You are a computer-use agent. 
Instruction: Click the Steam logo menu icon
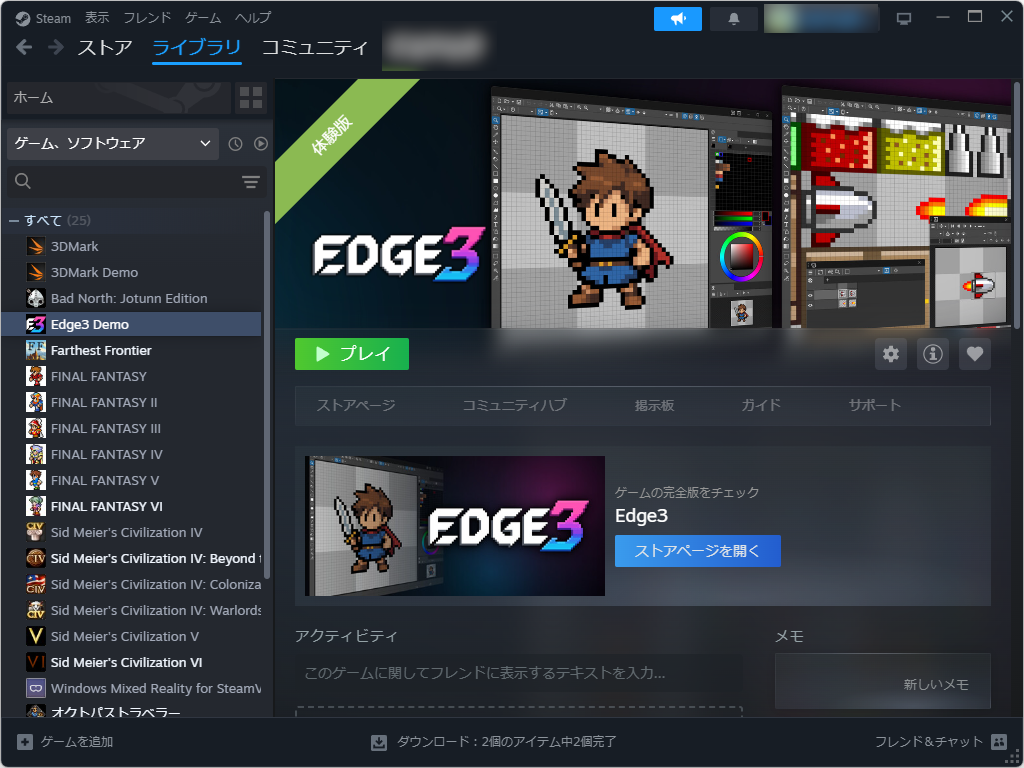pyautogui.click(x=23, y=18)
